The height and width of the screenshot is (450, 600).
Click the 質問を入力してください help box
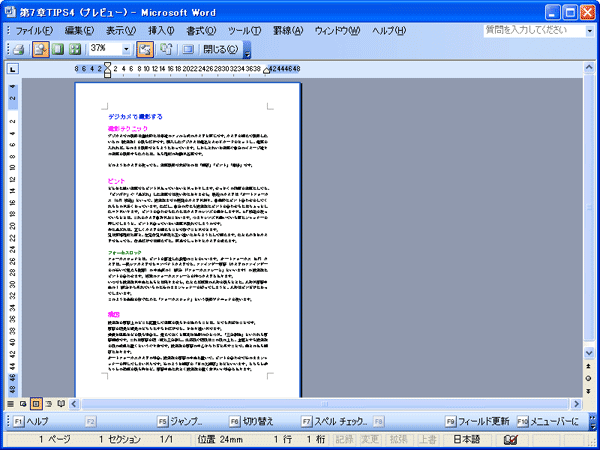tap(535, 31)
